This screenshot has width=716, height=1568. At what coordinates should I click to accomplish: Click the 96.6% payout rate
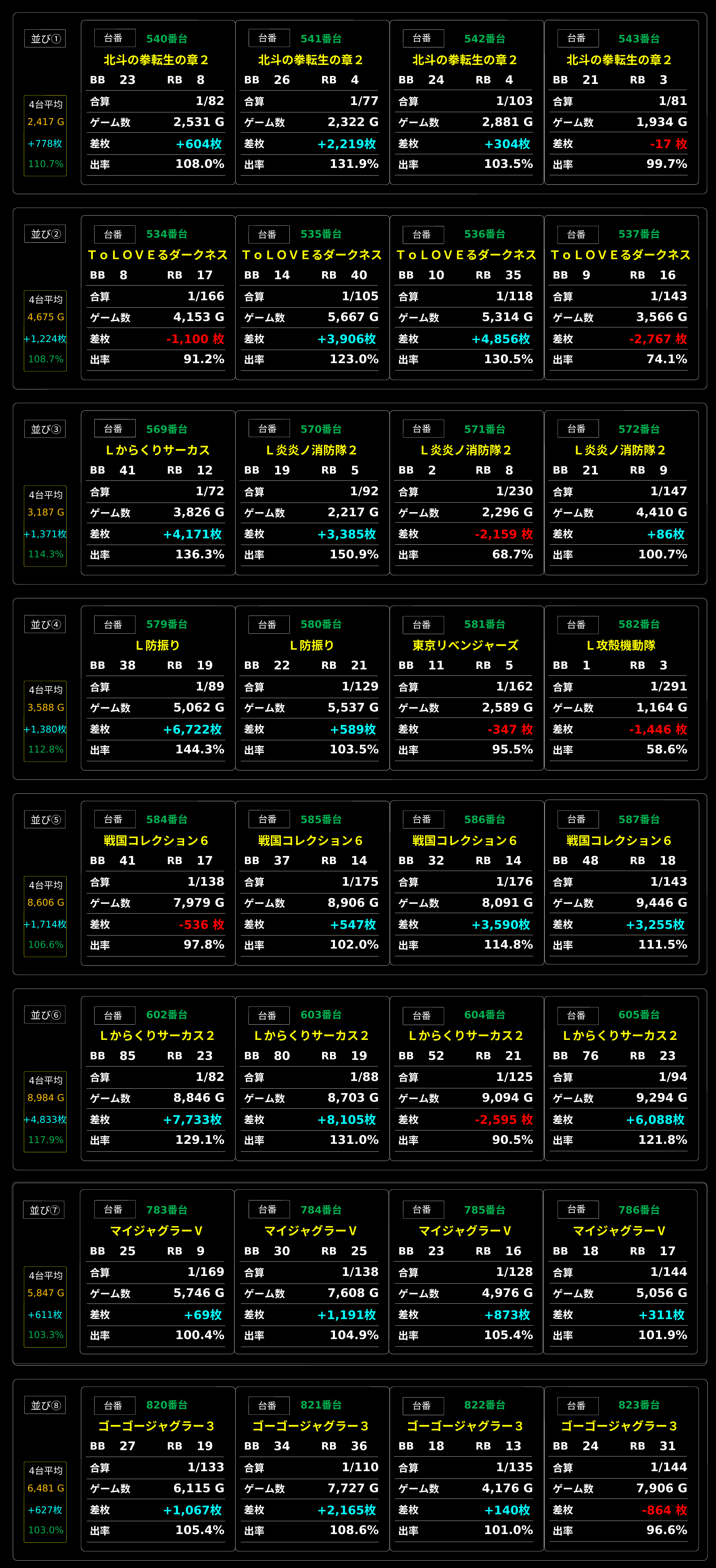667,1530
